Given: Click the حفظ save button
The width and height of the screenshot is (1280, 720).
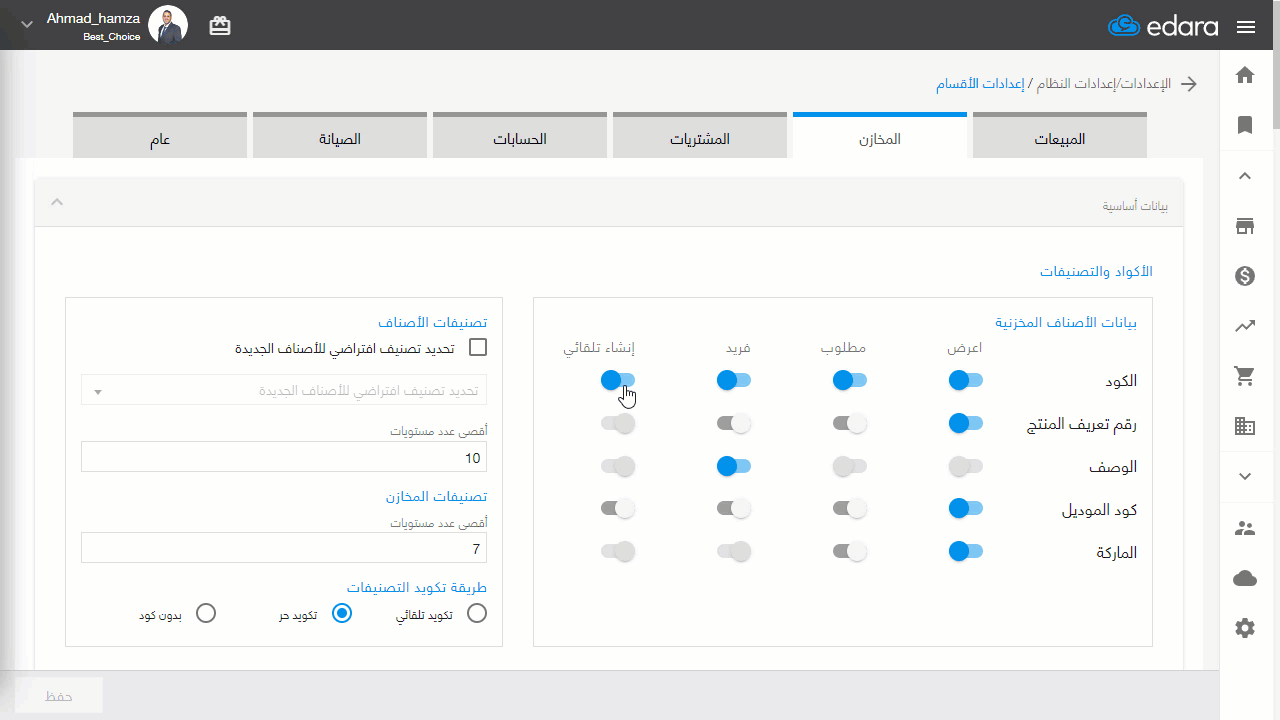Looking at the screenshot, I should point(59,696).
